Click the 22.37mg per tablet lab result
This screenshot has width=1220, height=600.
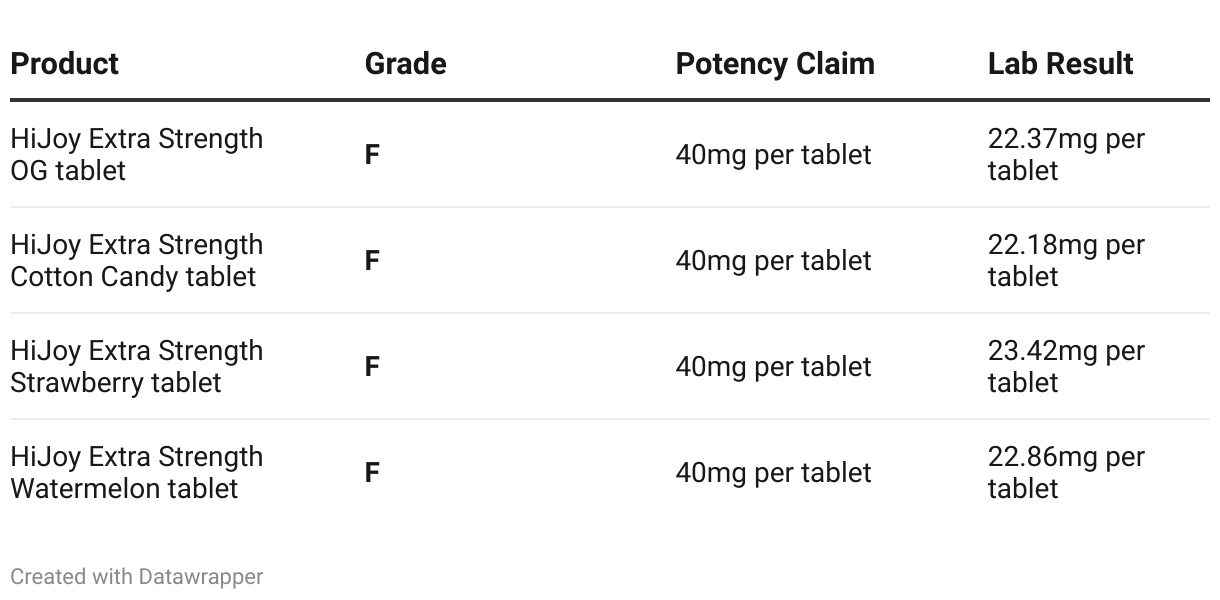(1066, 154)
